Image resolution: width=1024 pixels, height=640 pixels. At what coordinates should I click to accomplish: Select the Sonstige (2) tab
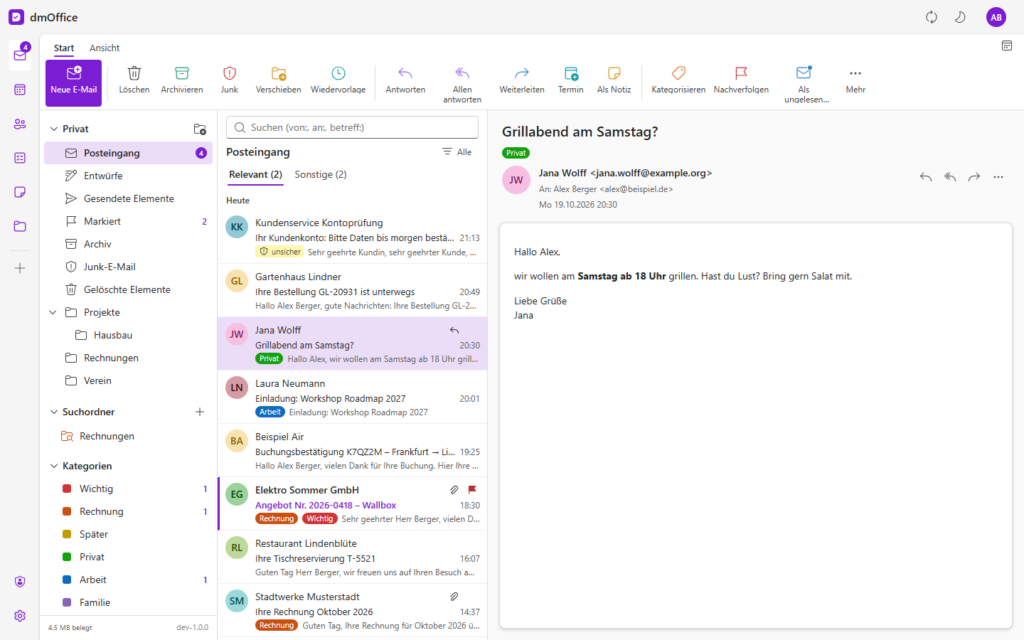pyautogui.click(x=321, y=175)
